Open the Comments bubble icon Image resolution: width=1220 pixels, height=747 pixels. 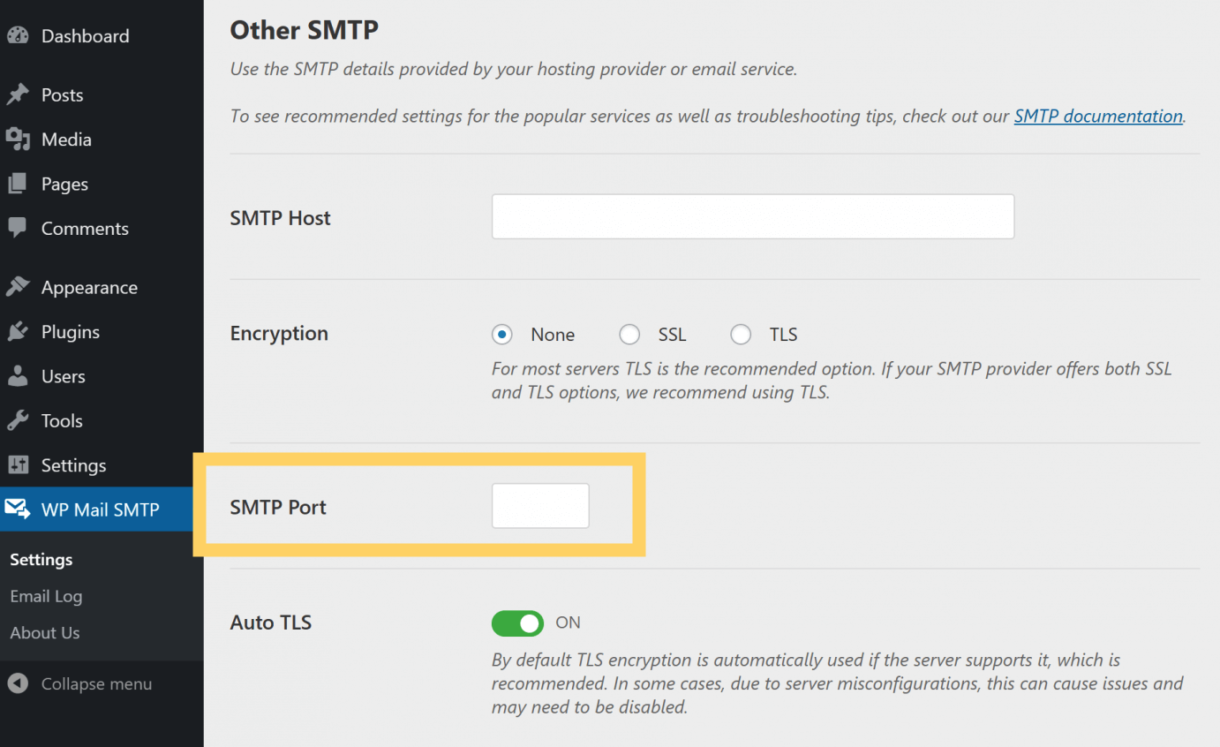click(20, 228)
